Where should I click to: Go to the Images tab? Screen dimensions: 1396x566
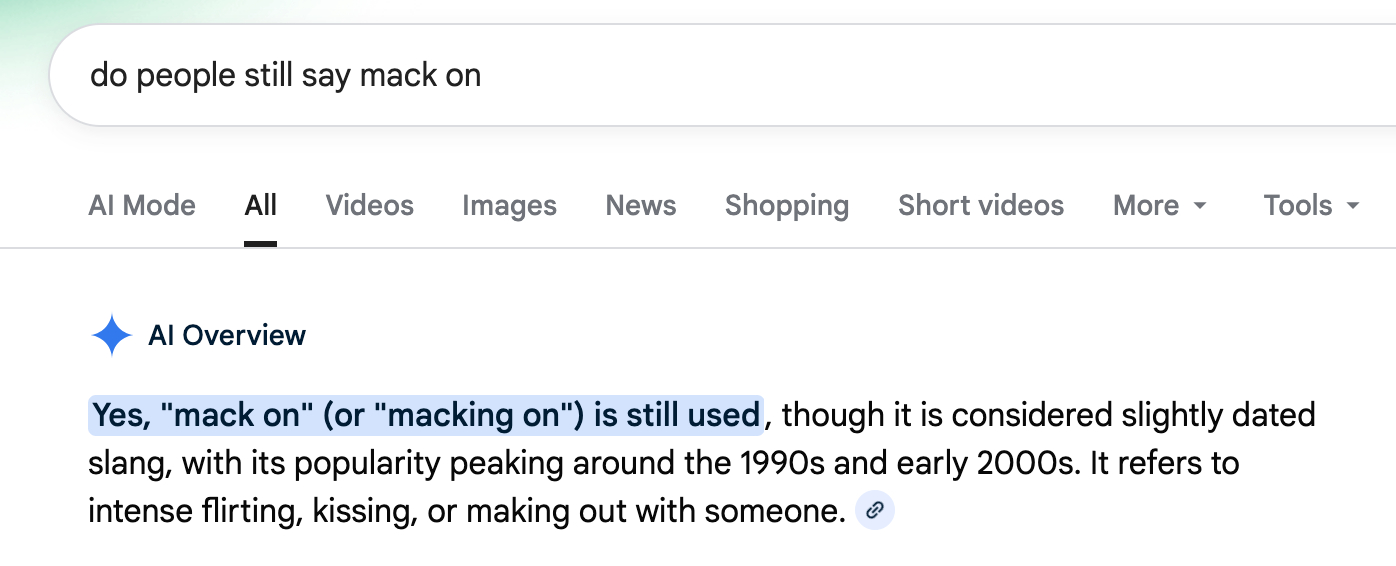point(509,206)
